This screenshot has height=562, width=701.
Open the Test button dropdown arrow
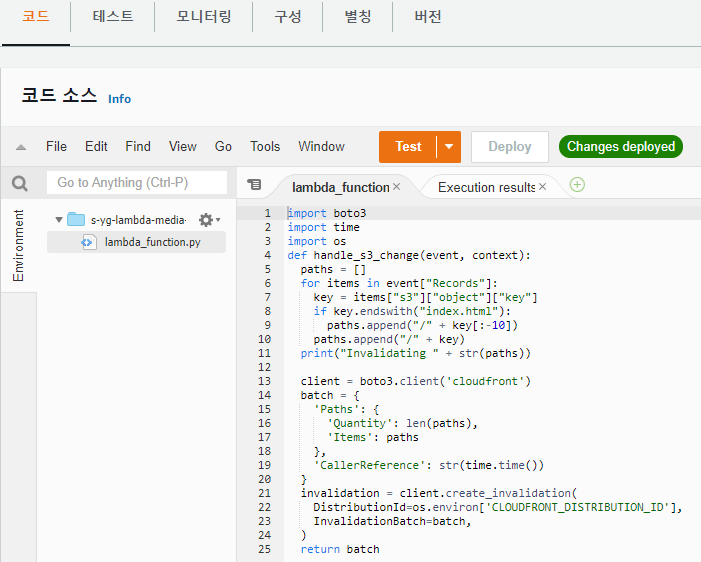(x=449, y=147)
